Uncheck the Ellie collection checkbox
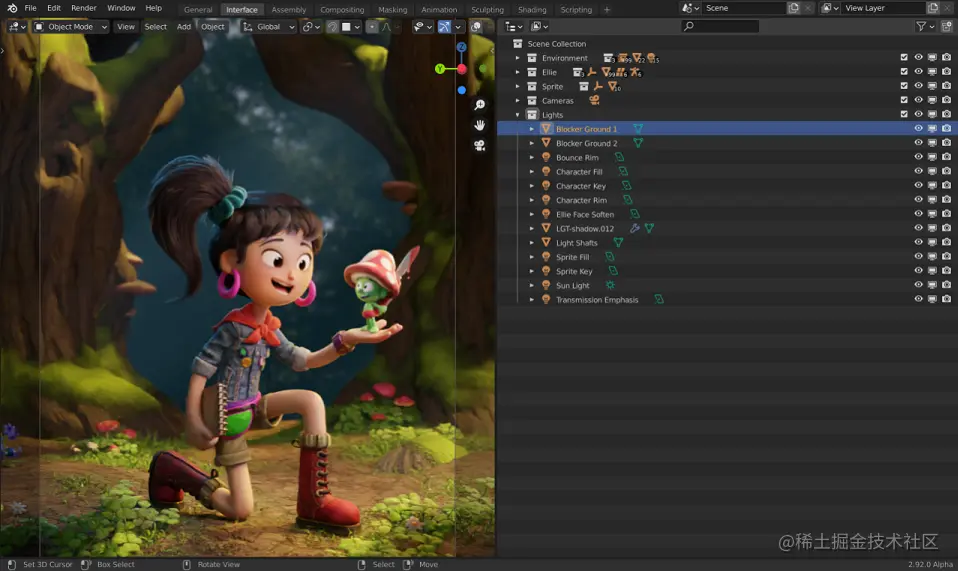Image resolution: width=958 pixels, height=571 pixels. [x=904, y=71]
